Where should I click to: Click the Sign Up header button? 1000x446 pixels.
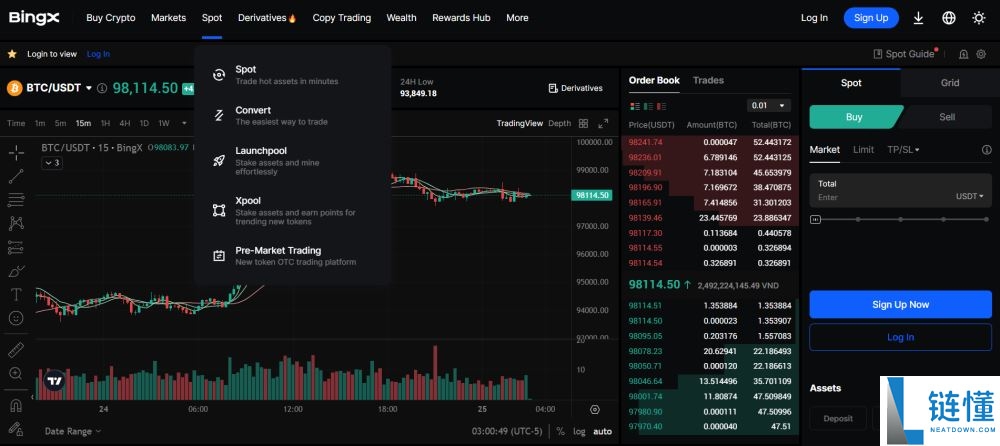coord(871,18)
